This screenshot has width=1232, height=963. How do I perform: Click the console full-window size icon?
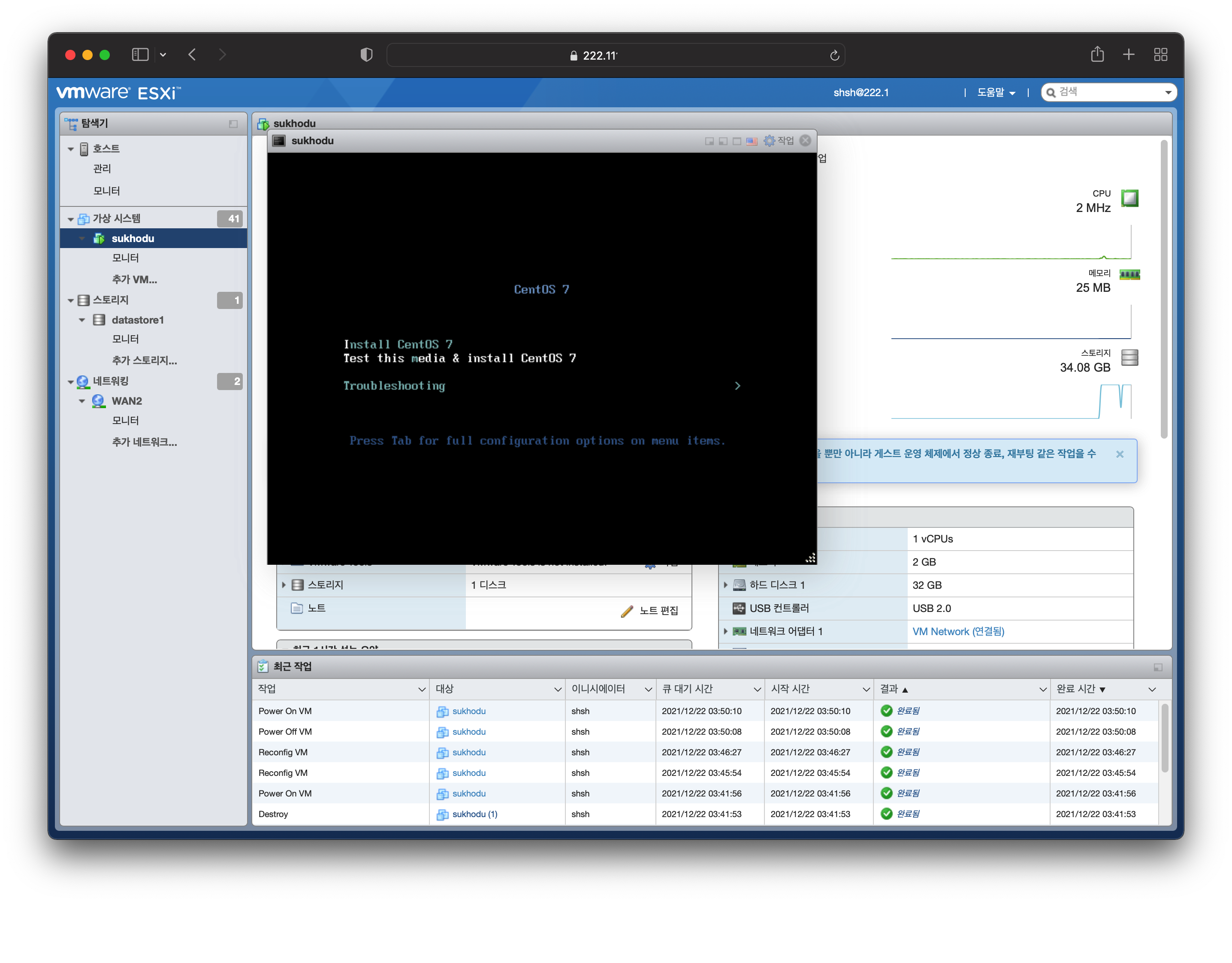click(x=737, y=141)
